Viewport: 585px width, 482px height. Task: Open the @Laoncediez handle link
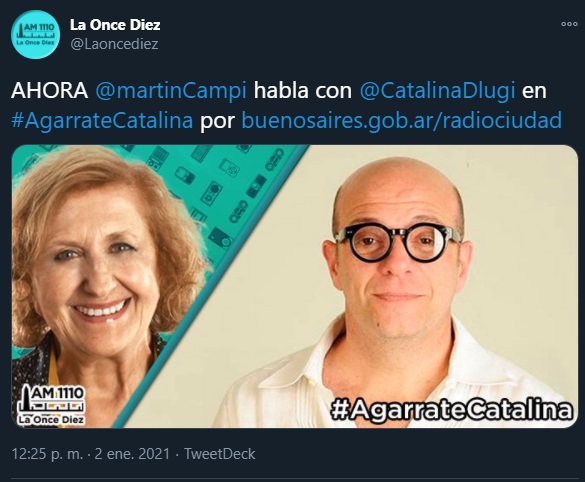click(114, 44)
